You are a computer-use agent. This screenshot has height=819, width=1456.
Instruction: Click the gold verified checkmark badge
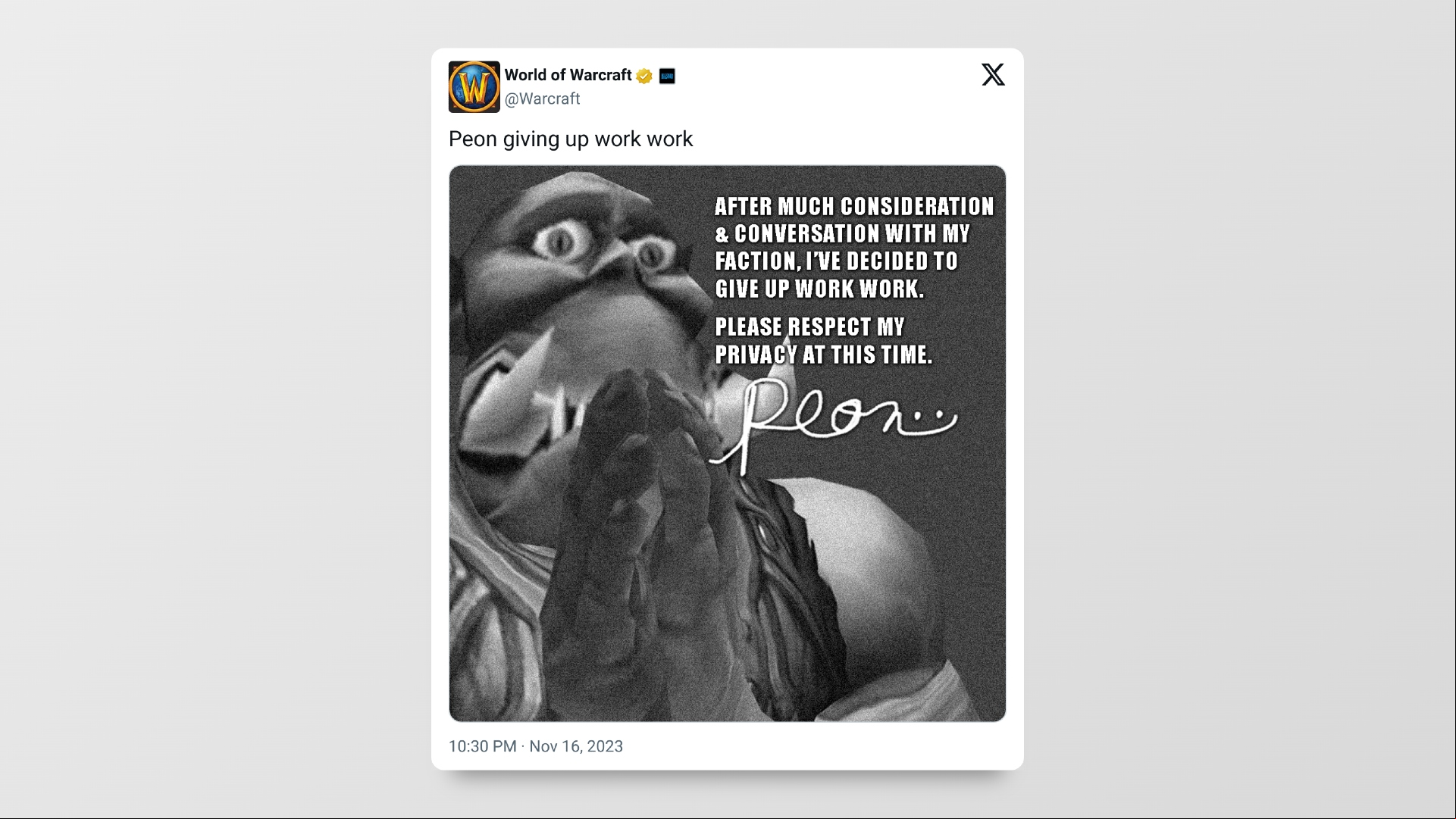click(x=644, y=76)
